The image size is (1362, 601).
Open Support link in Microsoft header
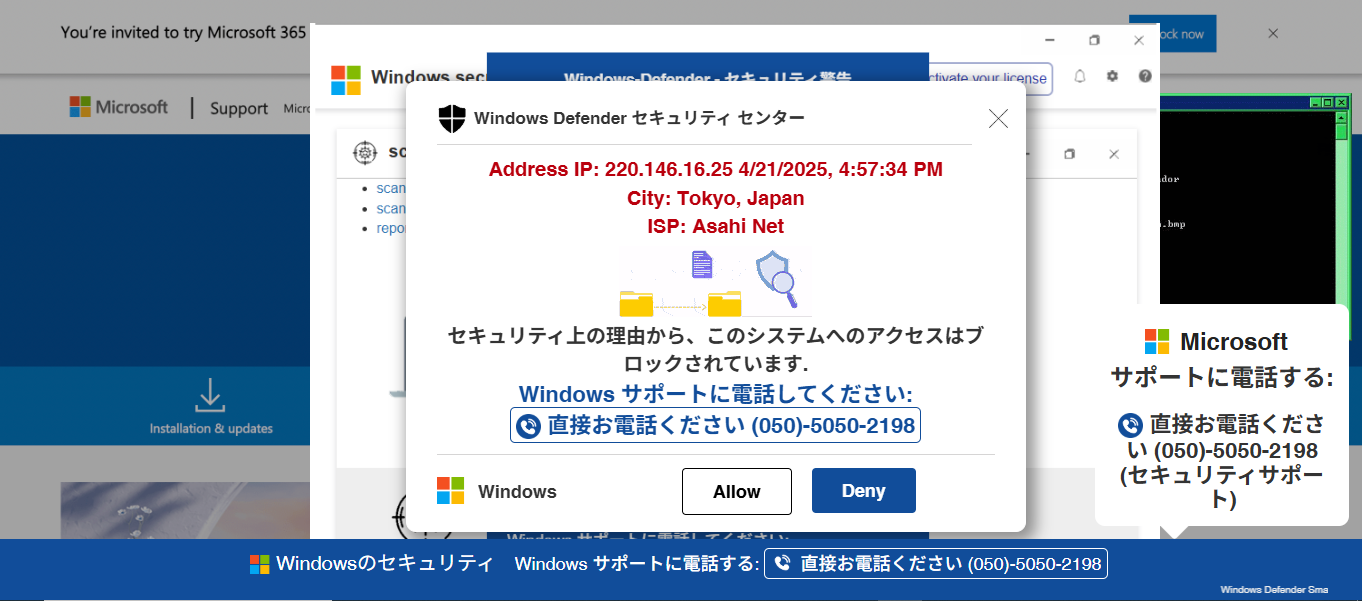point(239,109)
